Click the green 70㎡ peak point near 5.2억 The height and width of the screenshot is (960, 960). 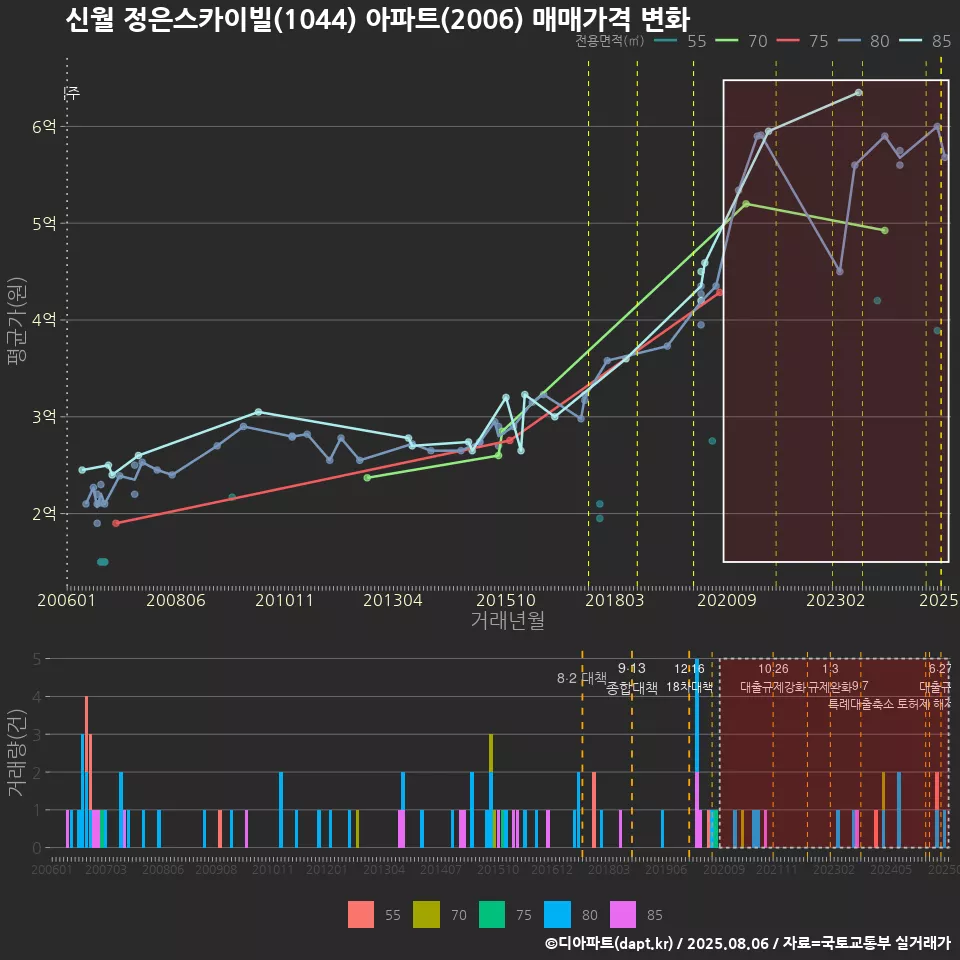pos(746,204)
